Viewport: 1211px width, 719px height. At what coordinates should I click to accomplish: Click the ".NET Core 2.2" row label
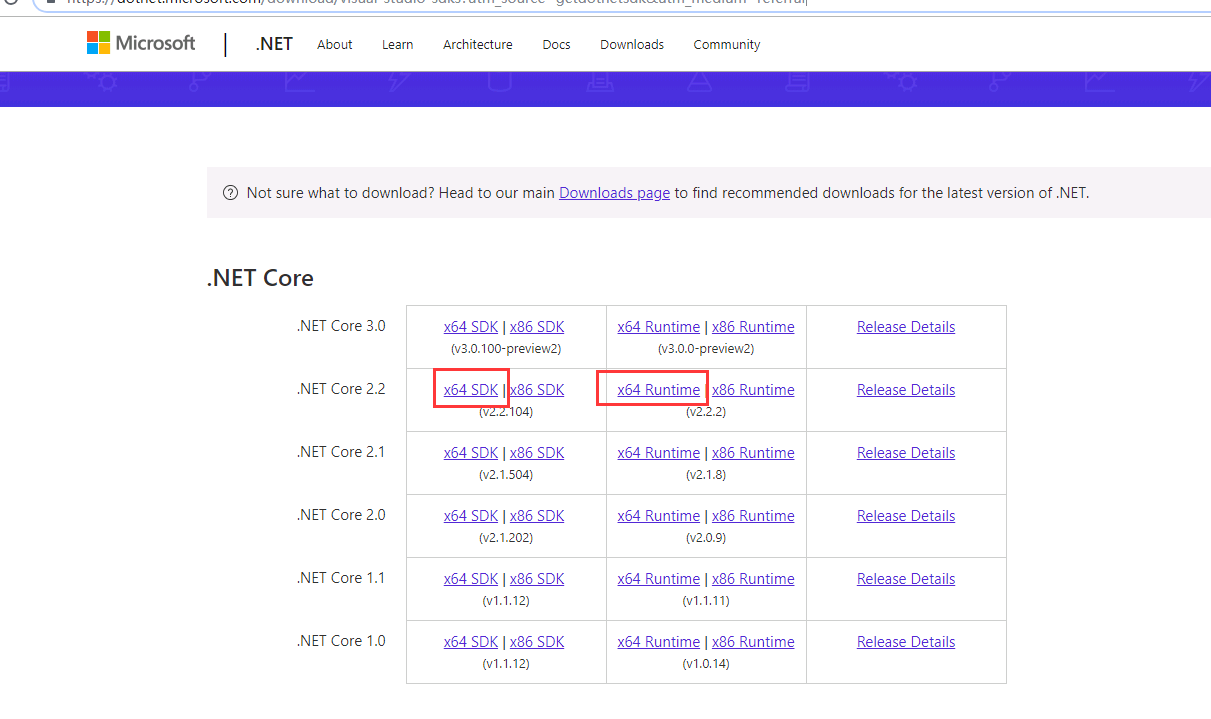tap(341, 389)
